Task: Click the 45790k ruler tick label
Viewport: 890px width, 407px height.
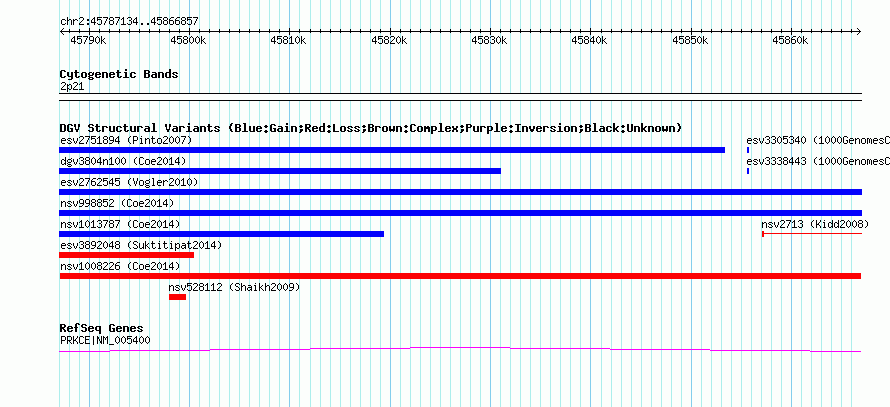Action: [88, 40]
